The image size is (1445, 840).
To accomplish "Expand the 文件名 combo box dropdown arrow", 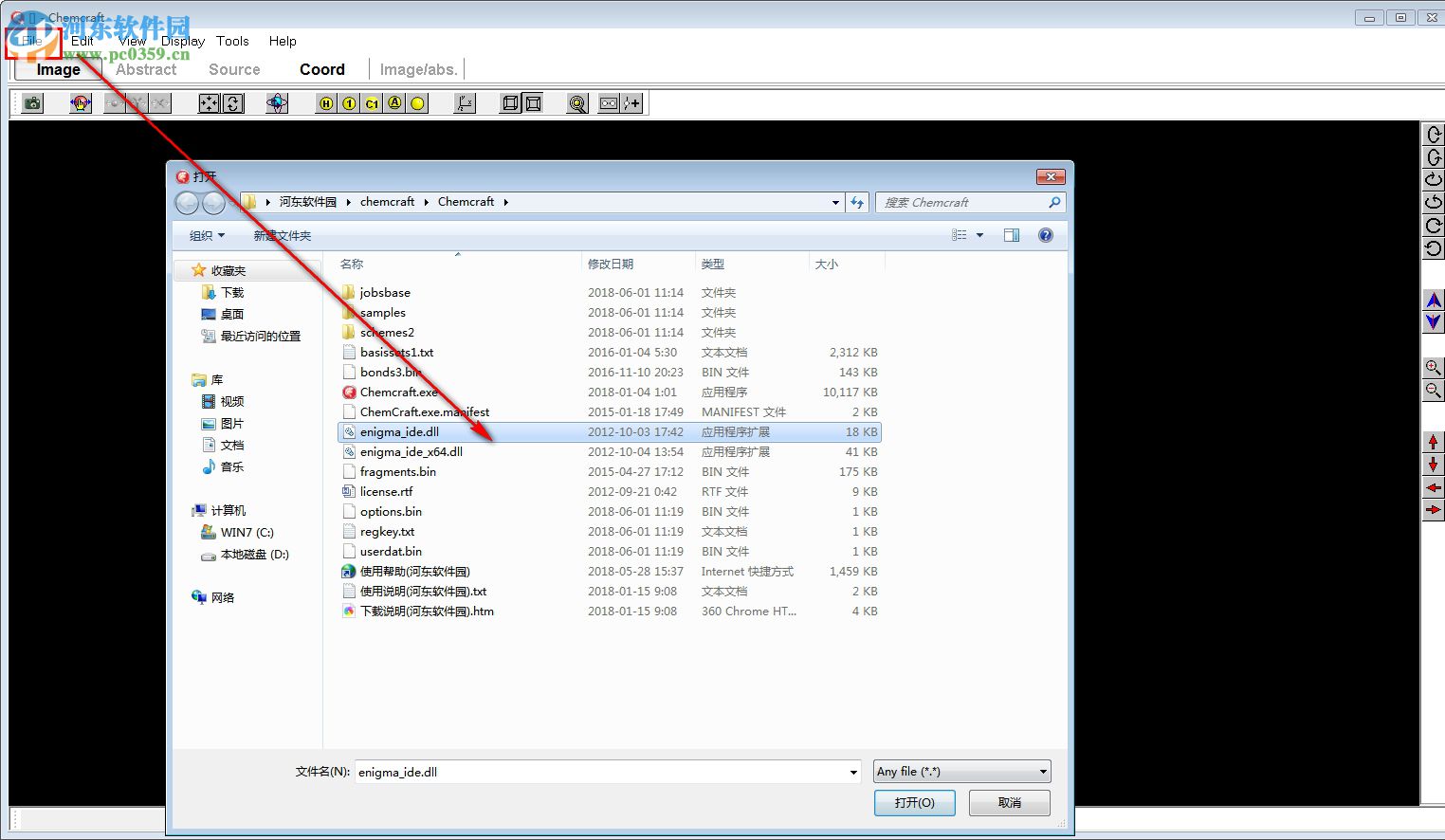I will pyautogui.click(x=853, y=772).
